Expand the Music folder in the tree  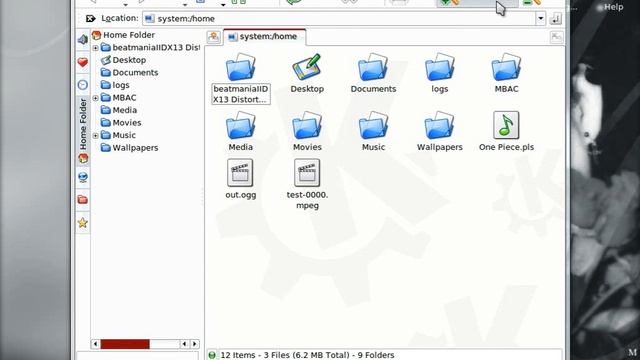coord(95,136)
